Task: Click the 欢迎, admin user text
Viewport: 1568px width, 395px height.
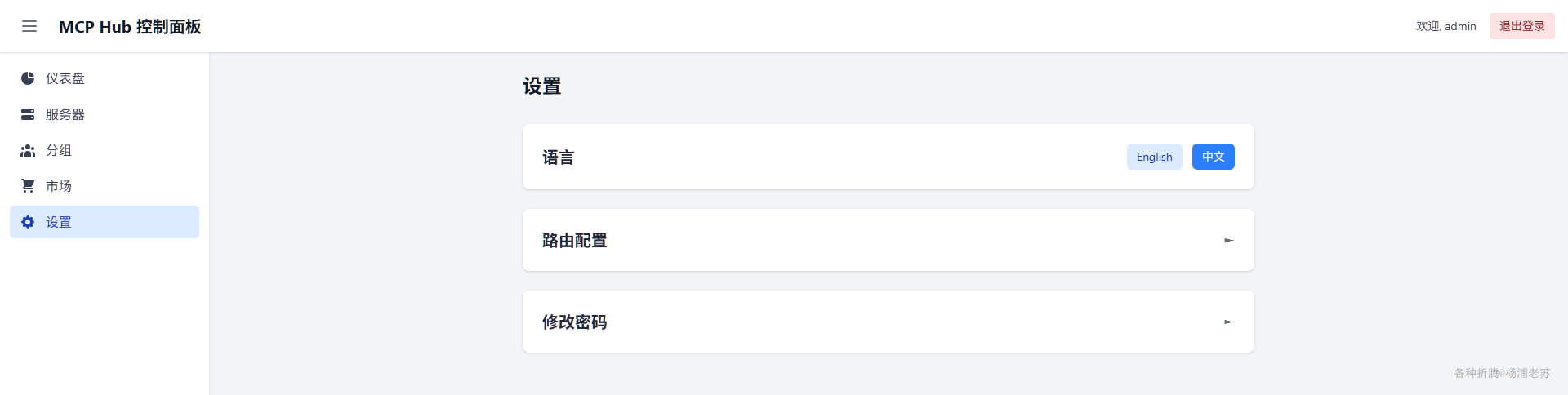Action: (1445, 26)
